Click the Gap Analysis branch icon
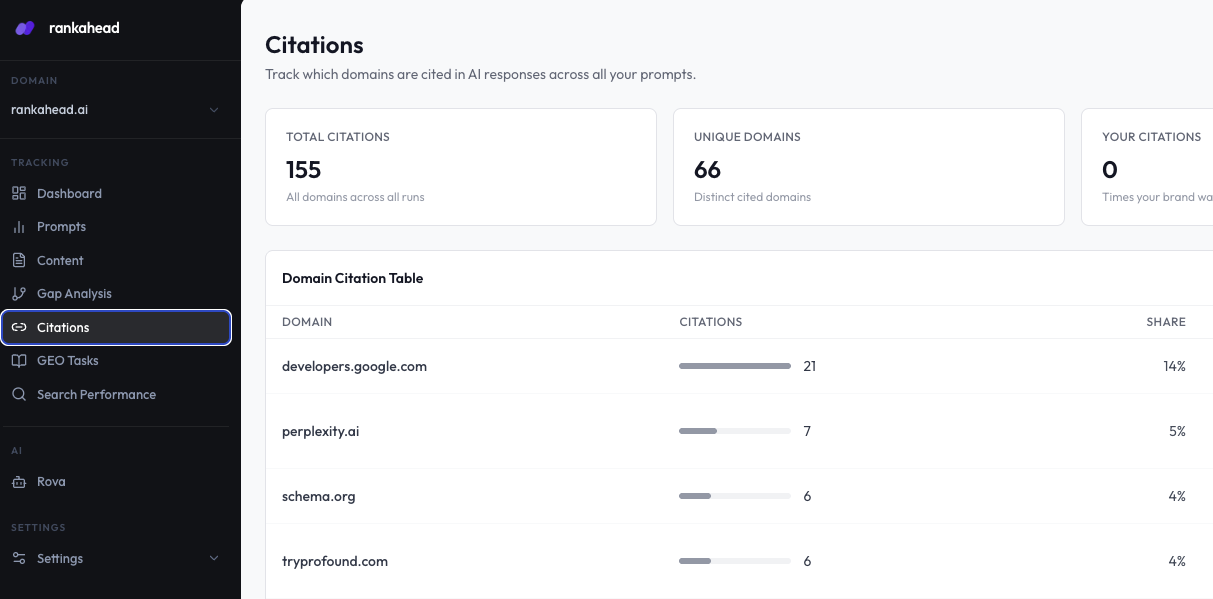 [x=18, y=294]
